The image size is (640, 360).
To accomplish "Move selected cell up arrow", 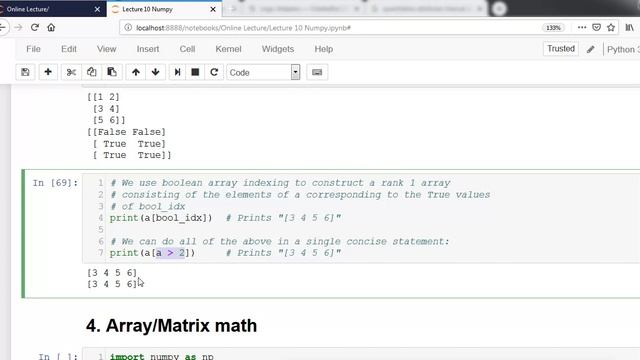I will 136,72.
